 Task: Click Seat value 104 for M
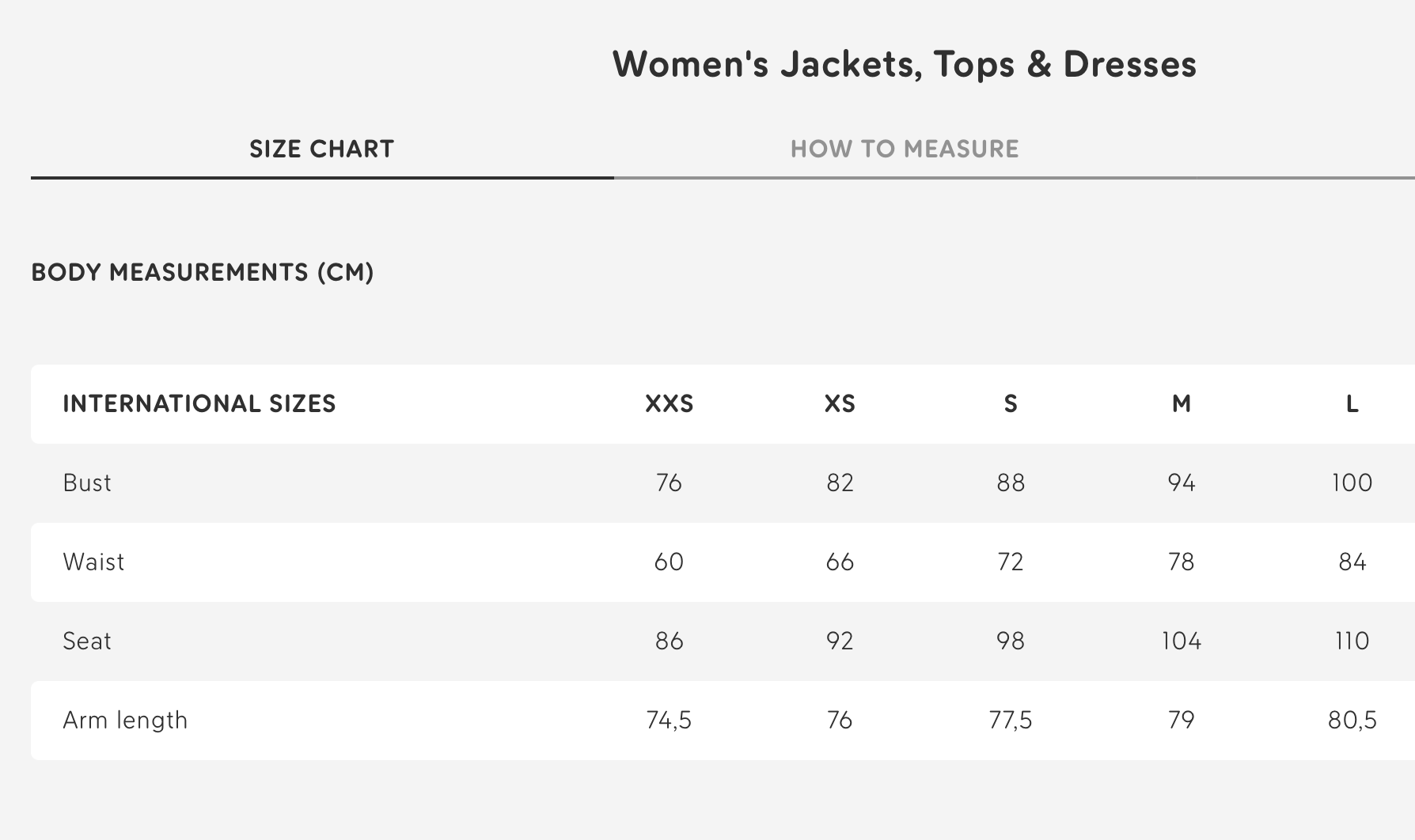coord(1182,641)
